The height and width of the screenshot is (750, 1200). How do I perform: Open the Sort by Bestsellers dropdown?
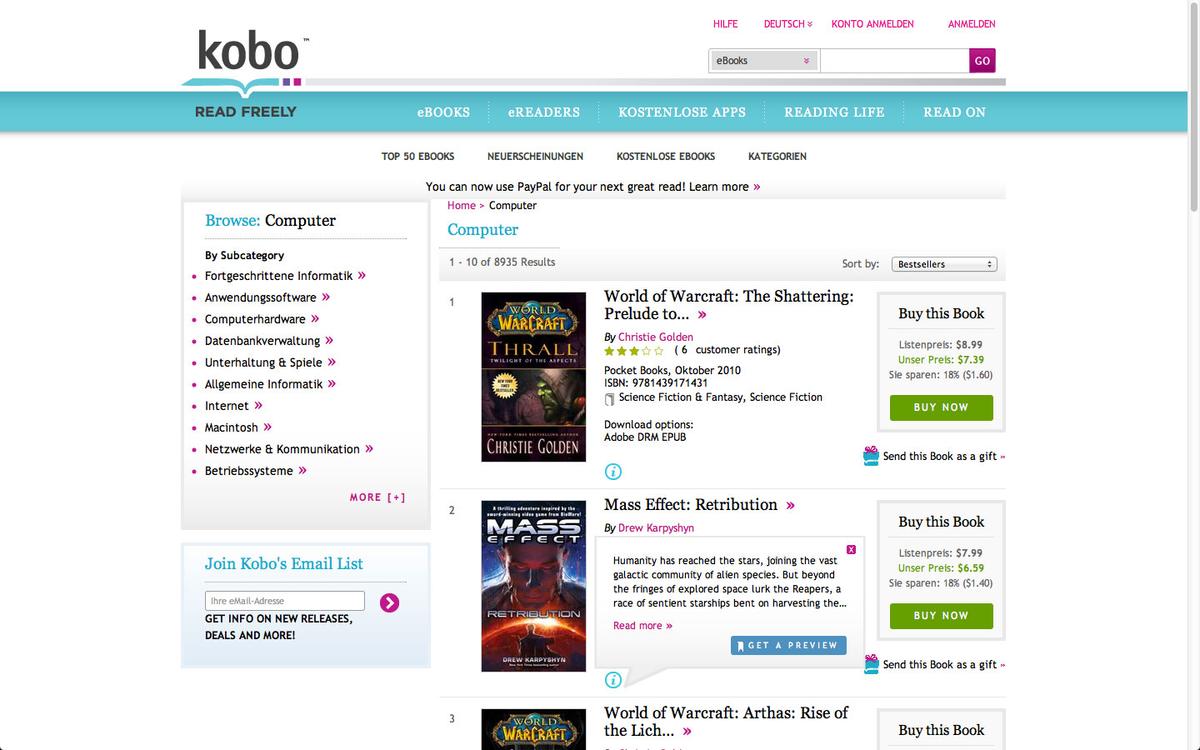pyautogui.click(x=943, y=264)
